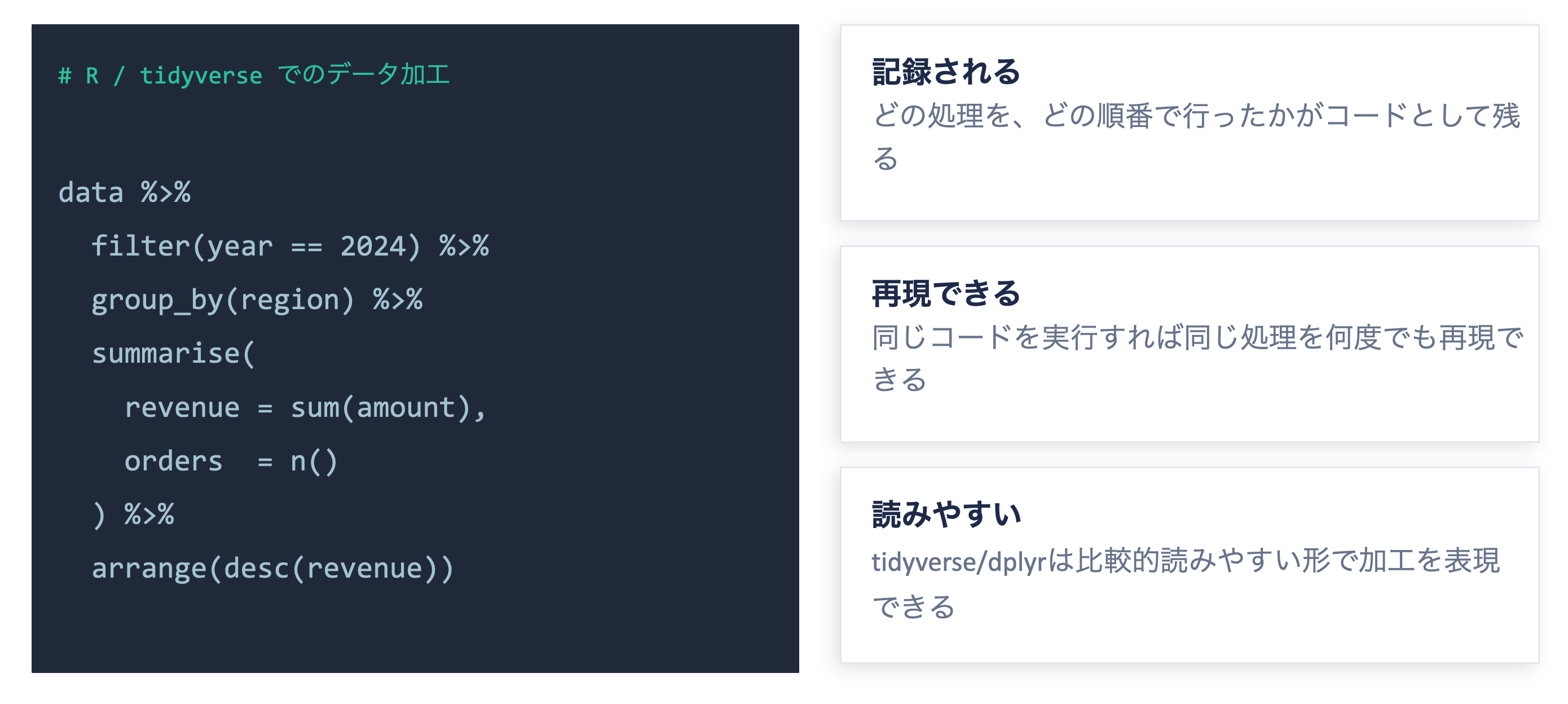Click the number 2024 in the code
The image size is (1568, 704).
click(x=372, y=246)
